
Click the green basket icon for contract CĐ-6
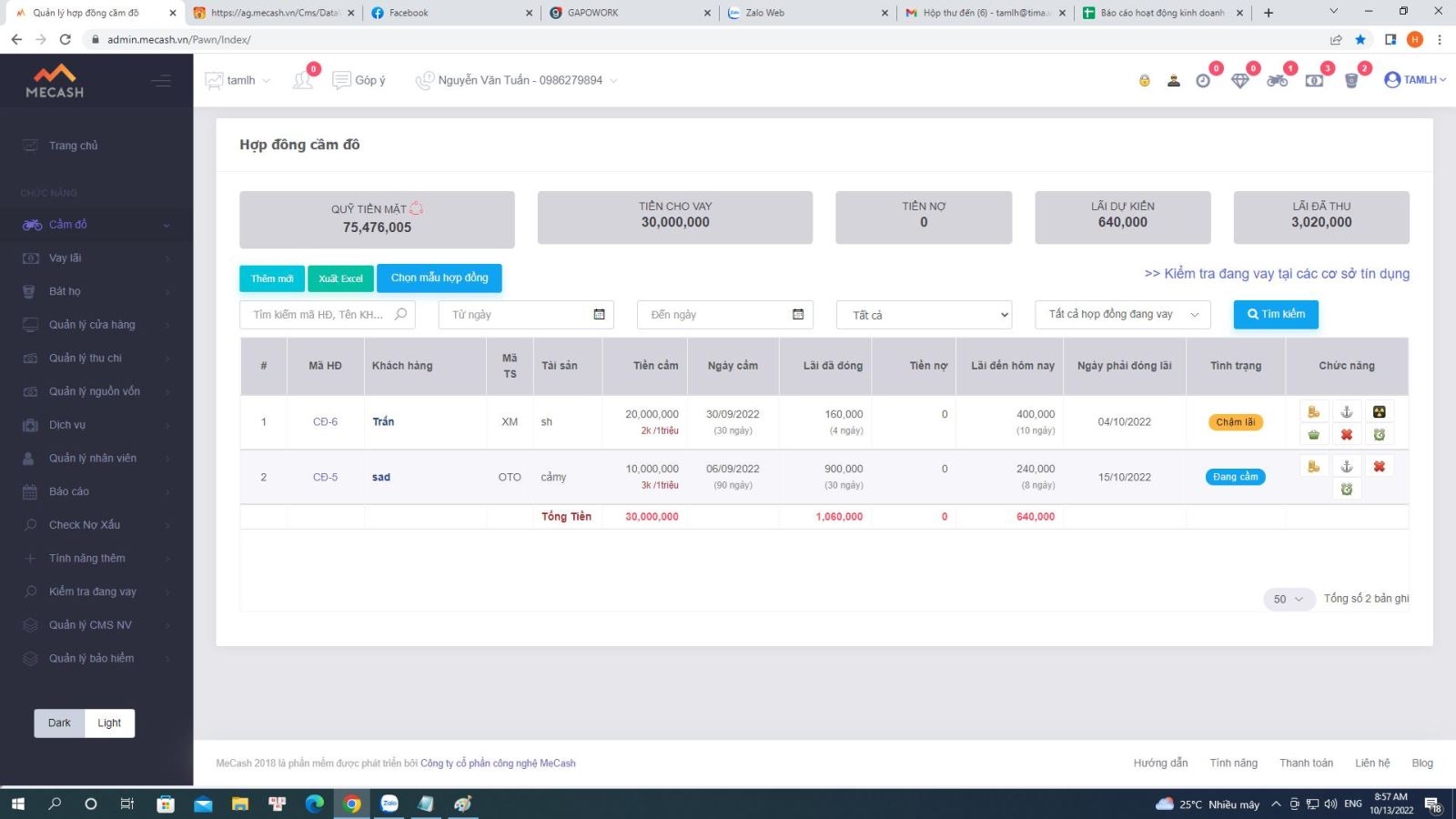(1313, 435)
